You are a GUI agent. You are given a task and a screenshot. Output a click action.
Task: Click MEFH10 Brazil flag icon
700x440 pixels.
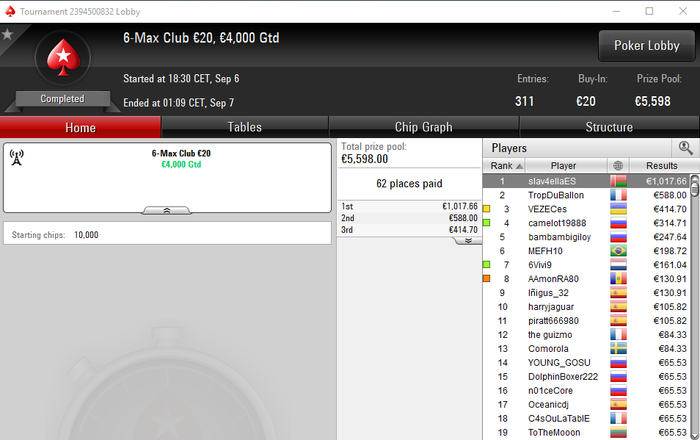click(618, 251)
